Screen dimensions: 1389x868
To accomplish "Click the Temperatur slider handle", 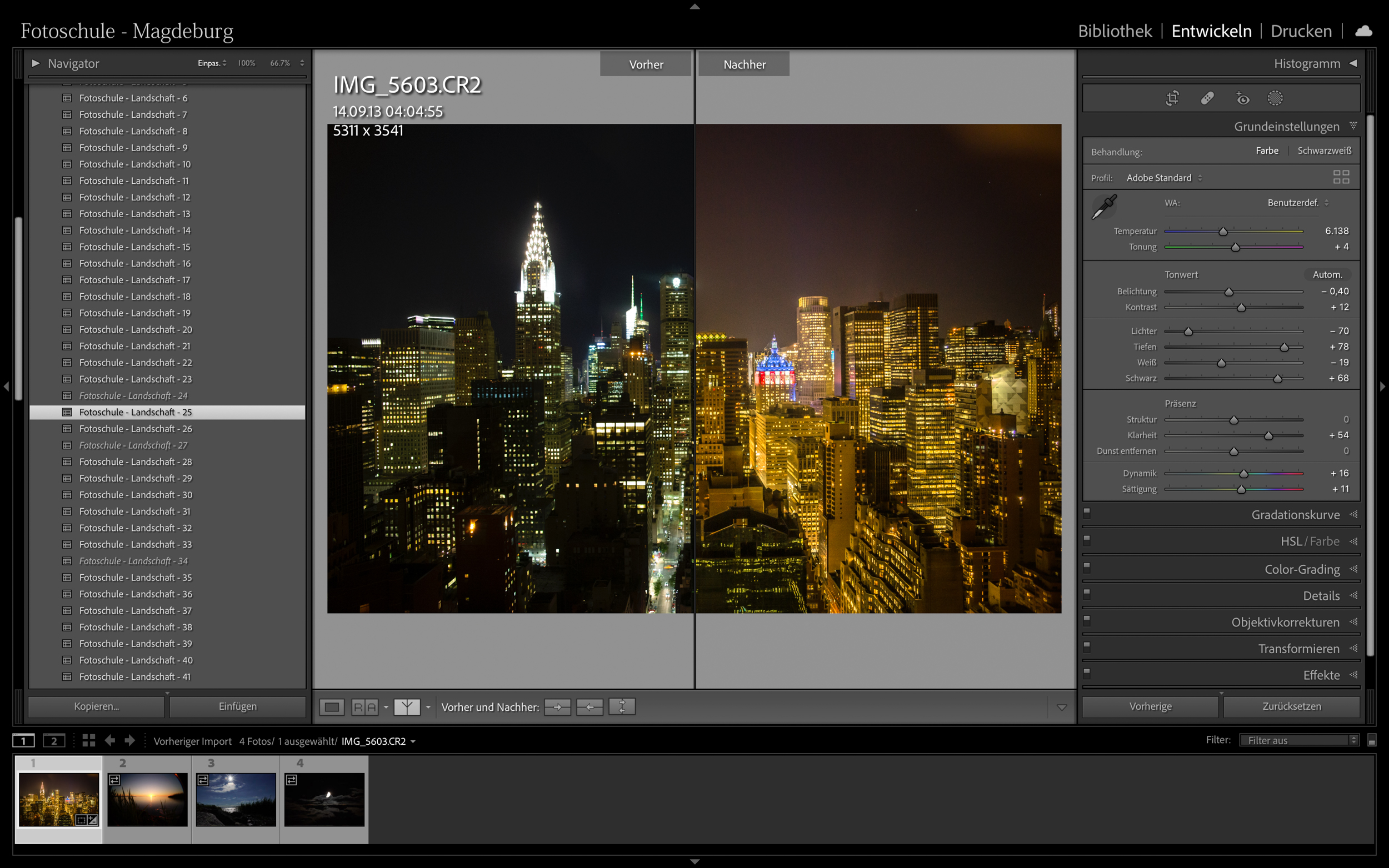I will [x=1223, y=232].
